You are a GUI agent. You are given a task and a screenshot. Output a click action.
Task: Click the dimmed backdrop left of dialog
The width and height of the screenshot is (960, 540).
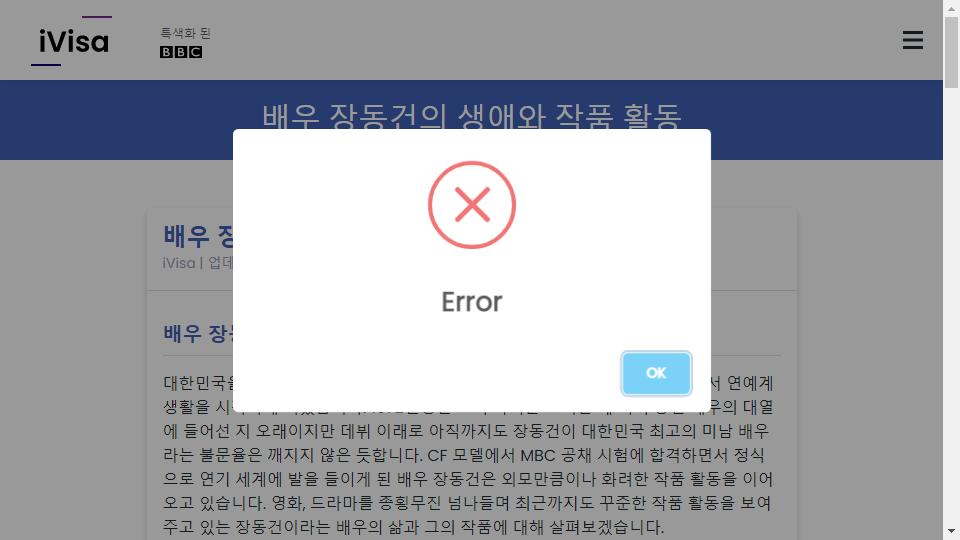(116, 276)
